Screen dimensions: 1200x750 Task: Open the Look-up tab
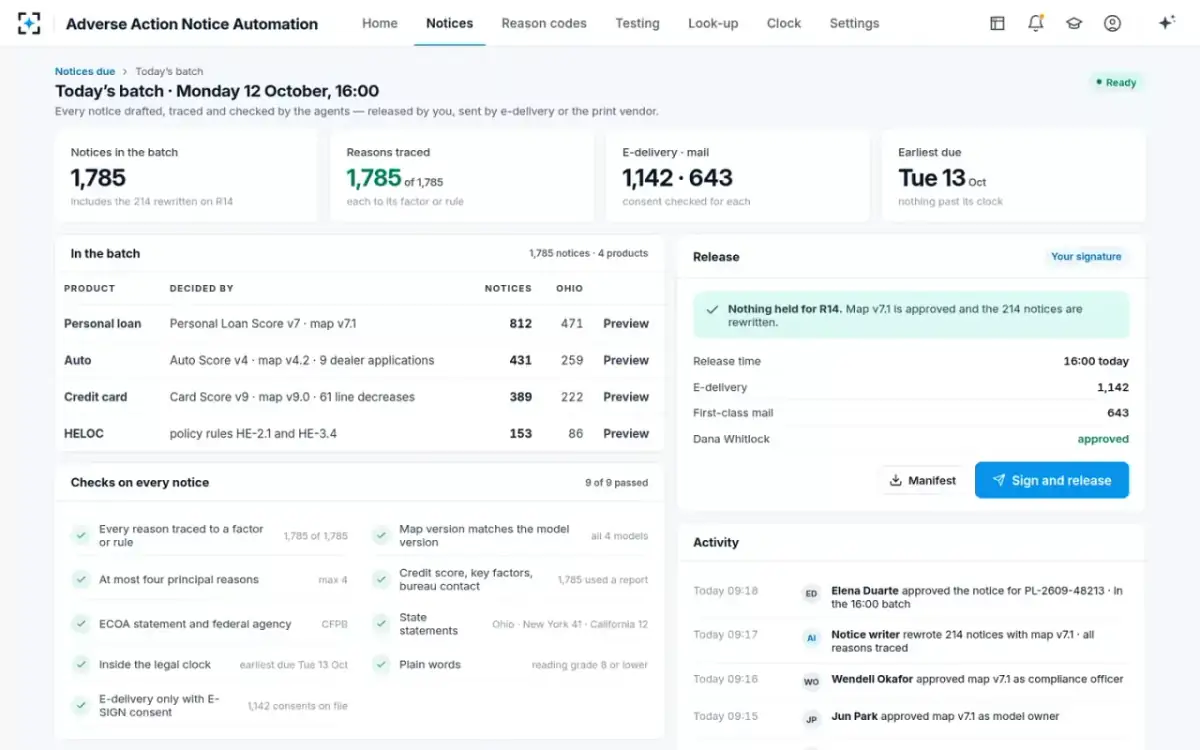[713, 23]
